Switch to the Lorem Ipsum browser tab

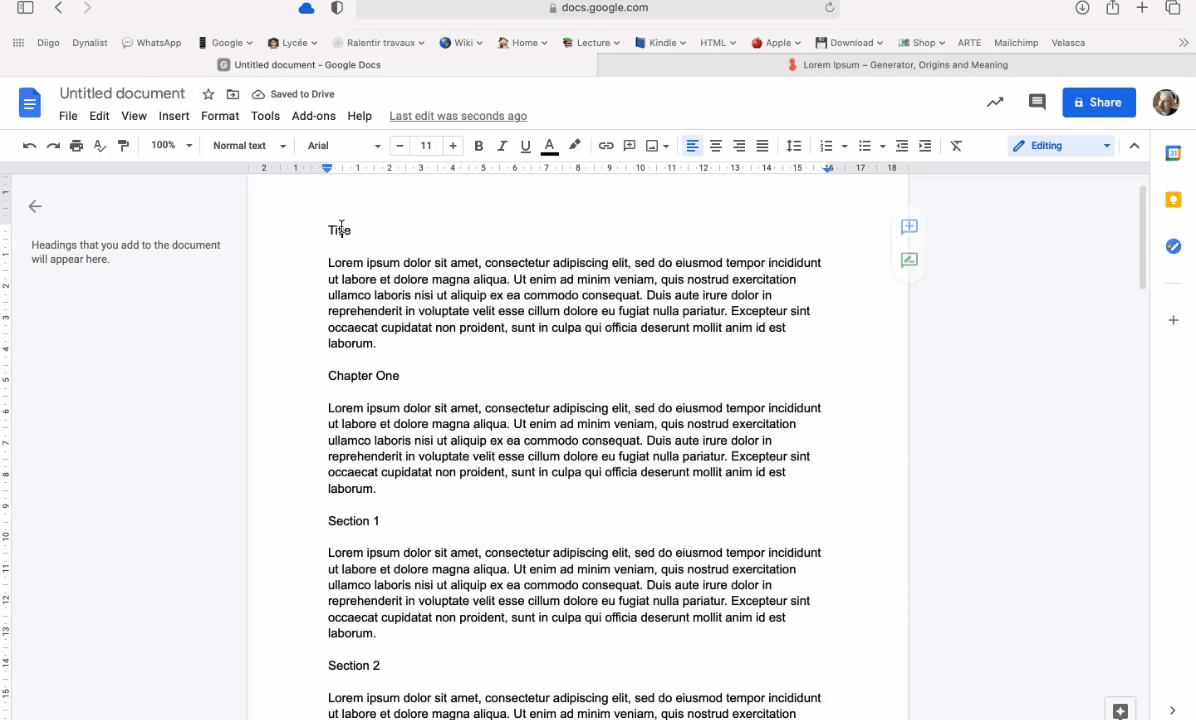pos(897,65)
